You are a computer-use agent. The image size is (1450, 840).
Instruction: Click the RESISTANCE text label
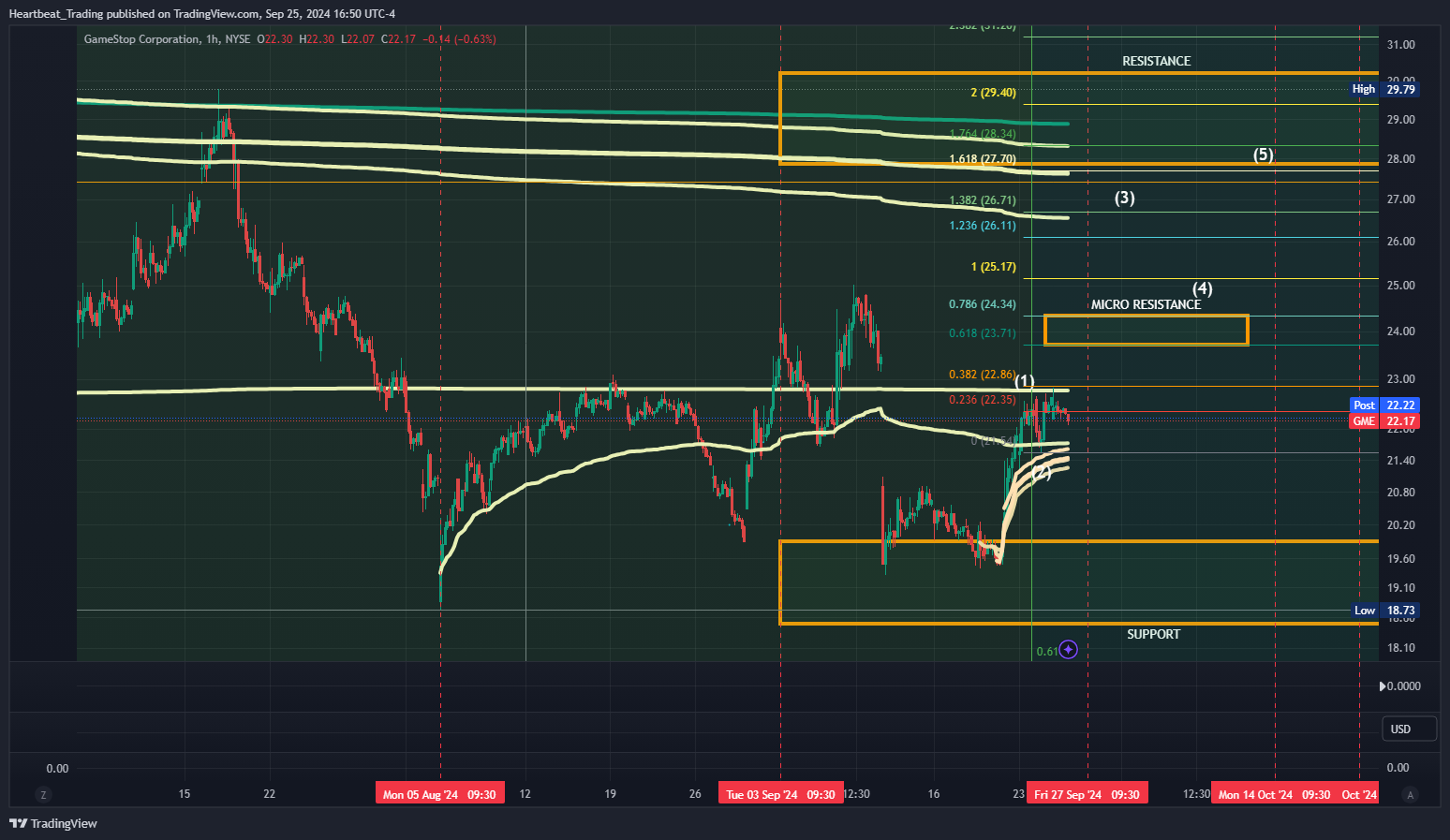coord(1157,61)
